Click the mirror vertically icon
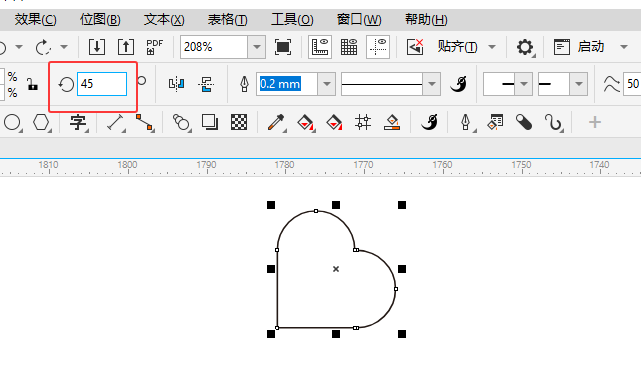Image resolution: width=641 pixels, height=383 pixels. coord(206,84)
